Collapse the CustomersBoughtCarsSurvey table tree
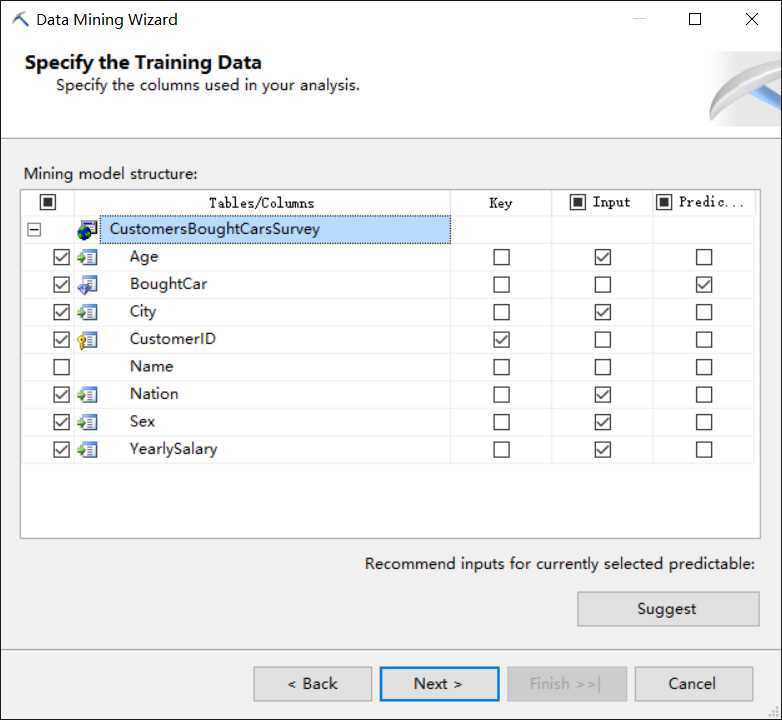 click(35, 230)
